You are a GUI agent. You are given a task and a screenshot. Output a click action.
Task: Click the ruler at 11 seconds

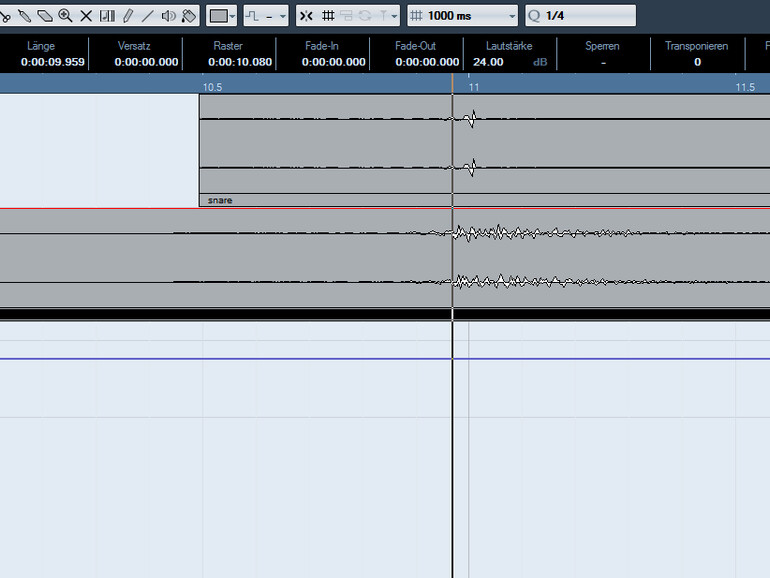click(x=473, y=87)
